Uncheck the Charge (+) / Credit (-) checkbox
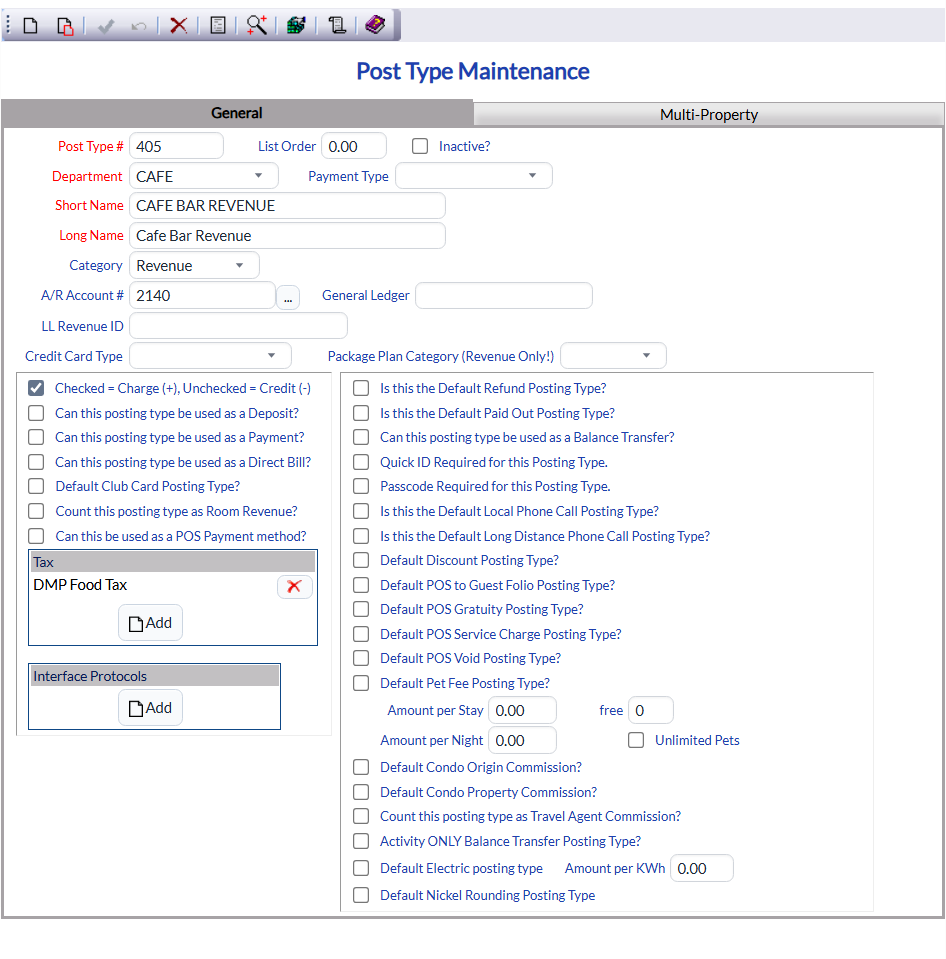946x959 pixels. [x=36, y=388]
